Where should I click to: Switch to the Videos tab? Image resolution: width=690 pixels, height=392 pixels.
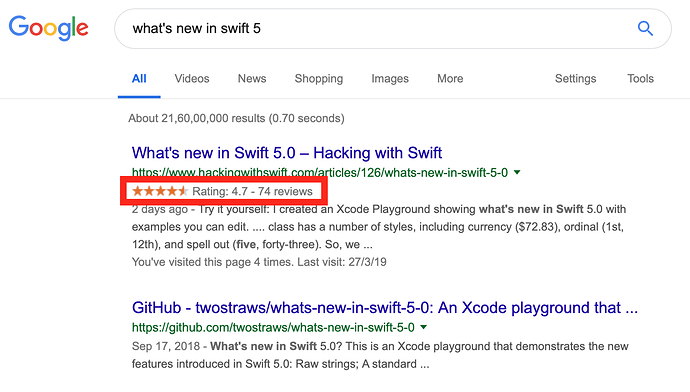coord(192,79)
